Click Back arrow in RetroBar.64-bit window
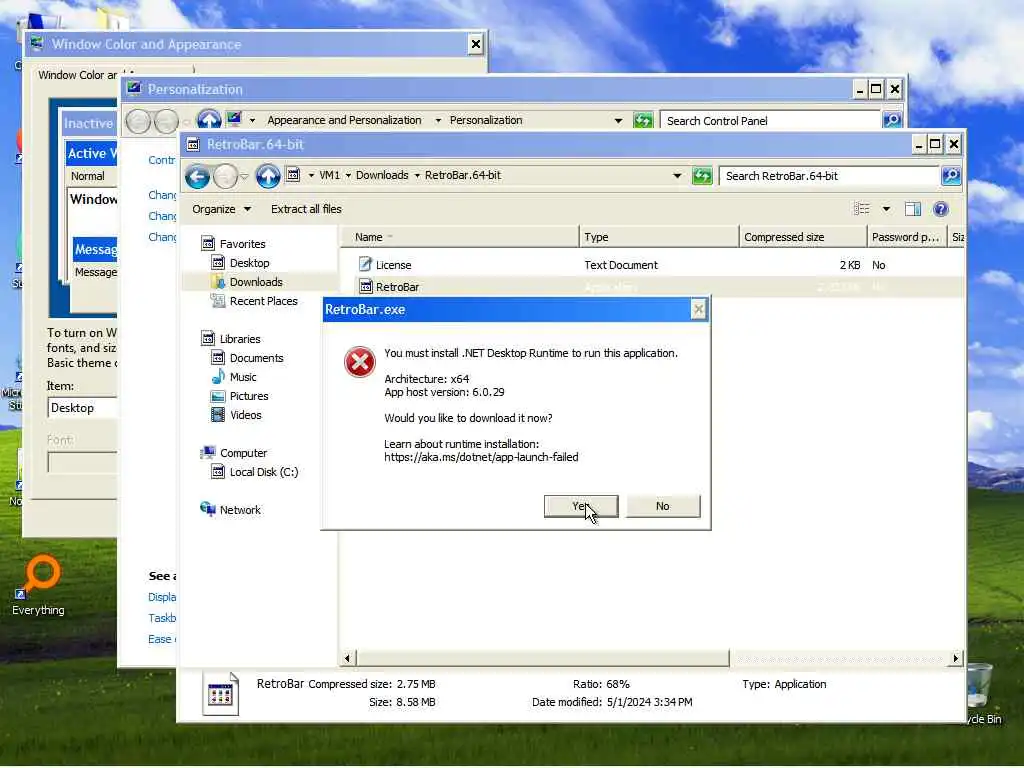The width and height of the screenshot is (1024, 768). coord(197,176)
